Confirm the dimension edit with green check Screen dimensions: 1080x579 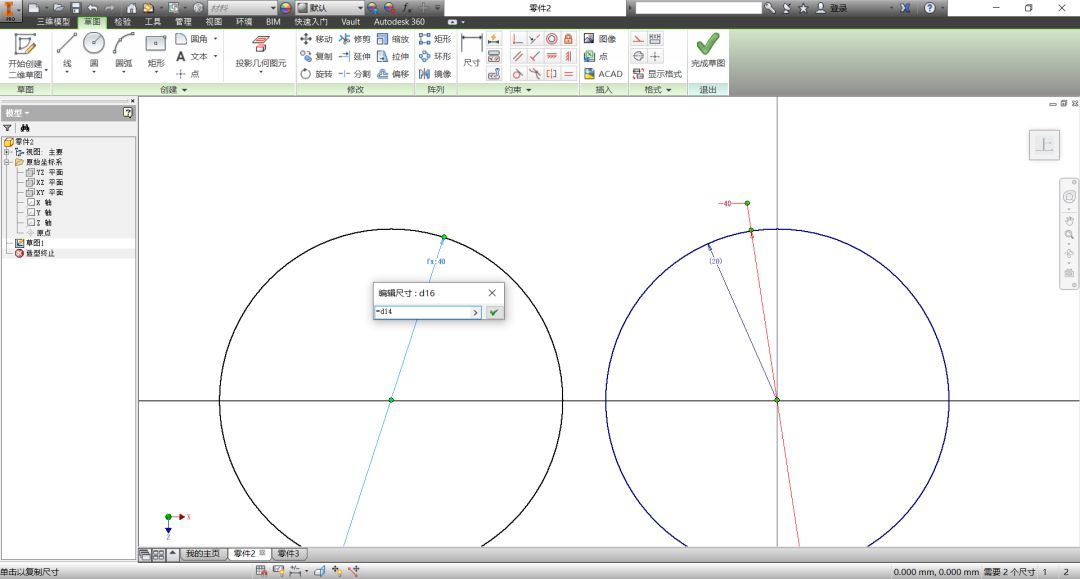(494, 313)
